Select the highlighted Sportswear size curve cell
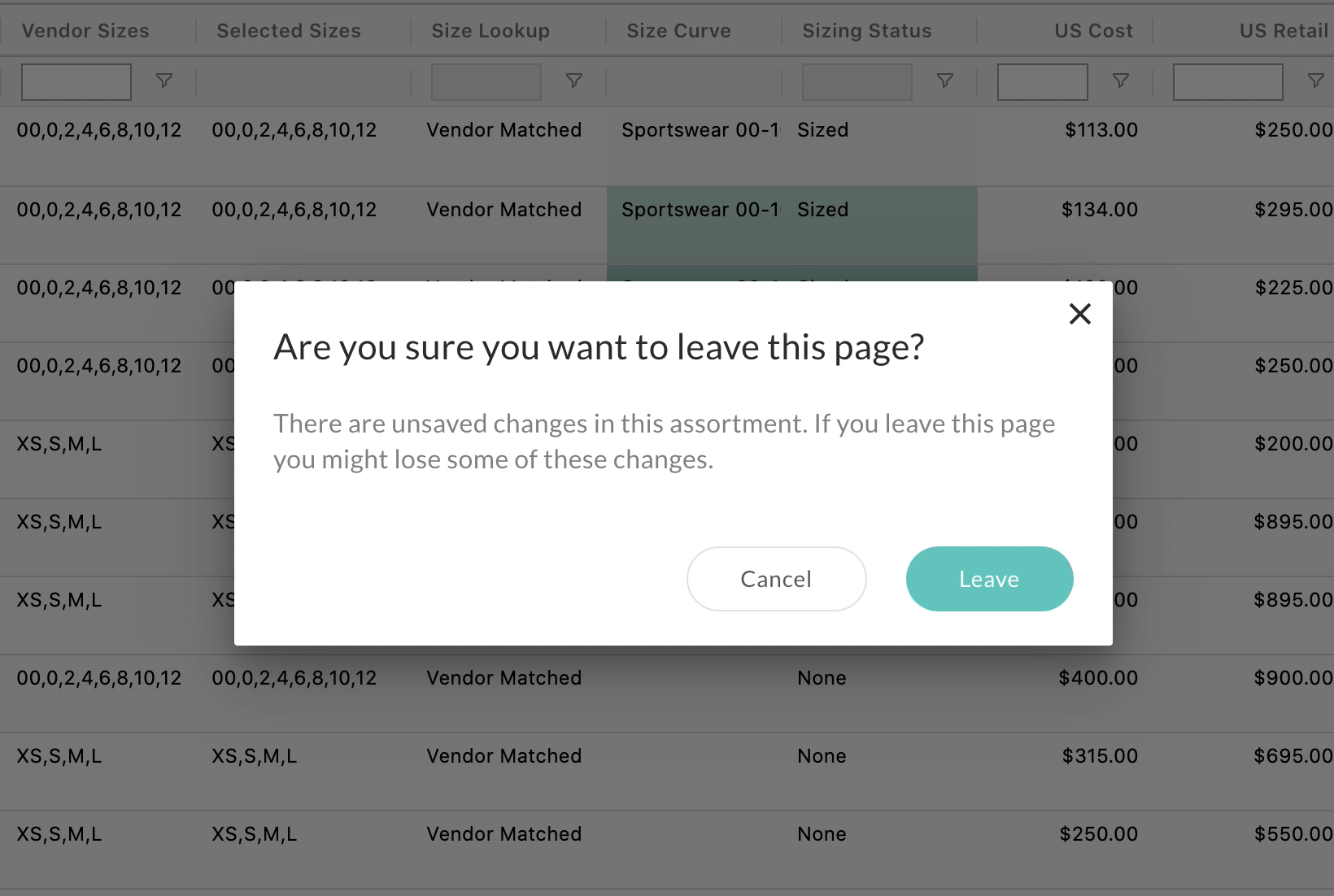This screenshot has height=896, width=1334. click(x=695, y=225)
